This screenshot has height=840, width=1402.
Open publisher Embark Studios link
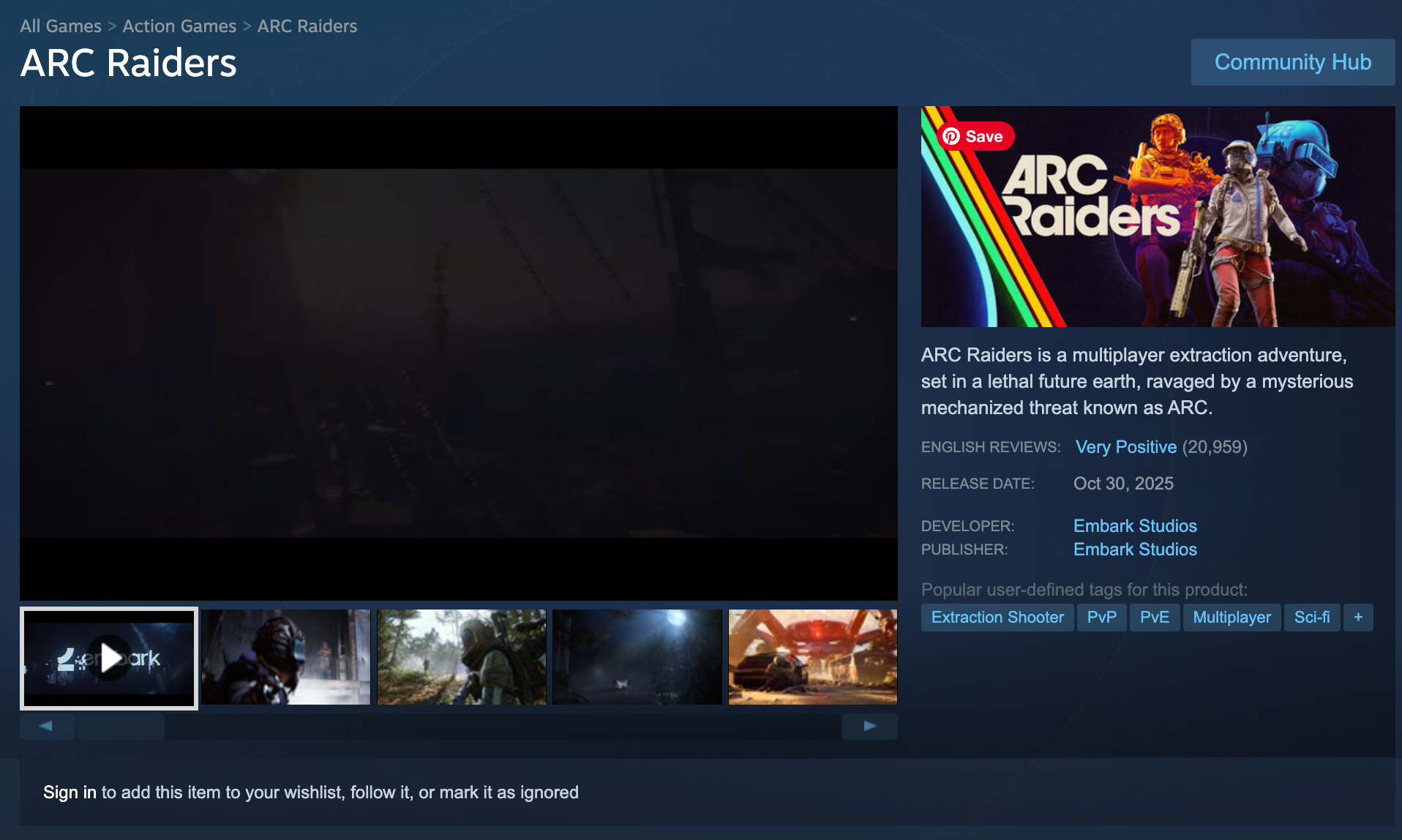point(1134,549)
